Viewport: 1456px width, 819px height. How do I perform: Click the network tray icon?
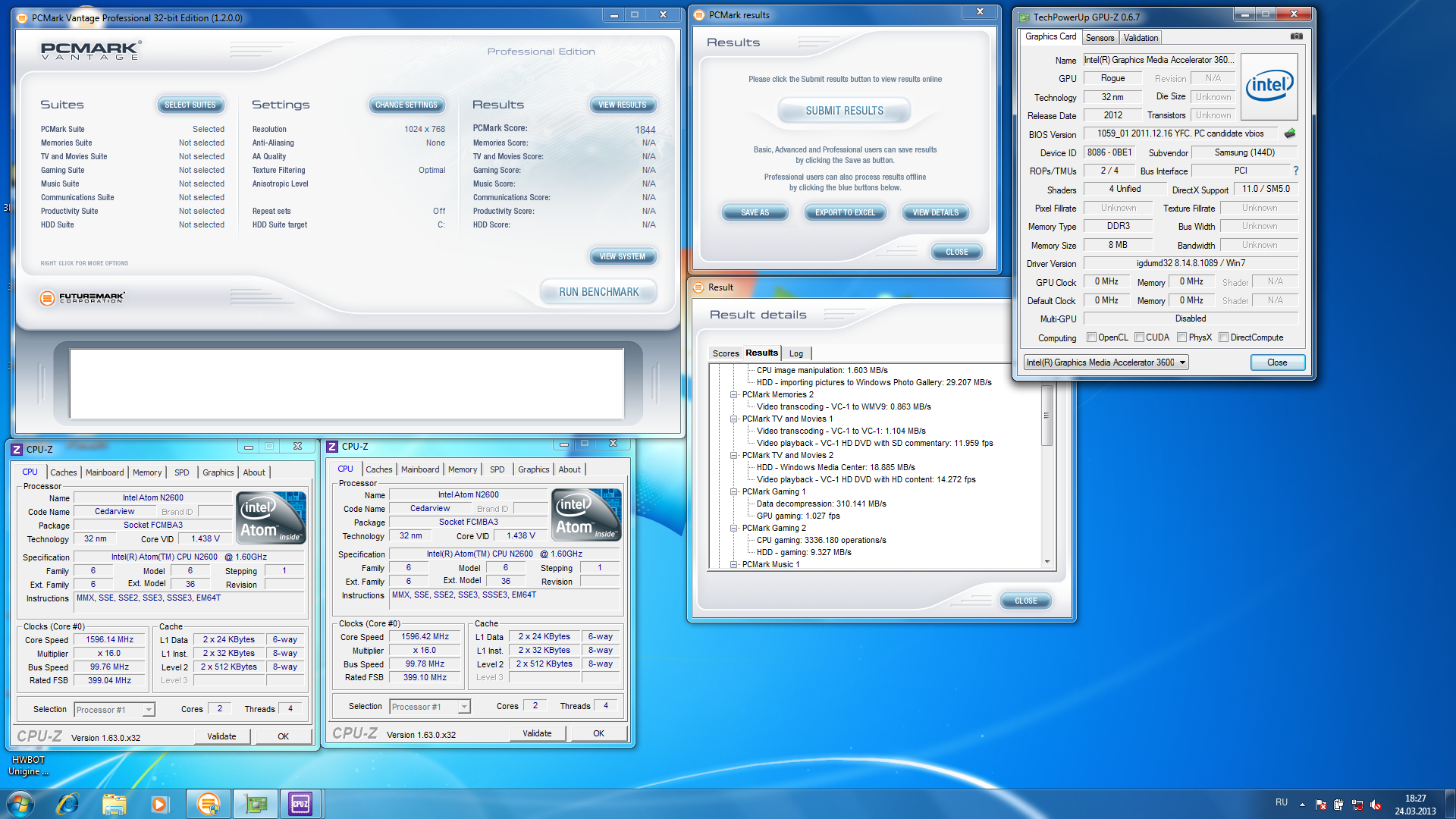pos(1357,805)
